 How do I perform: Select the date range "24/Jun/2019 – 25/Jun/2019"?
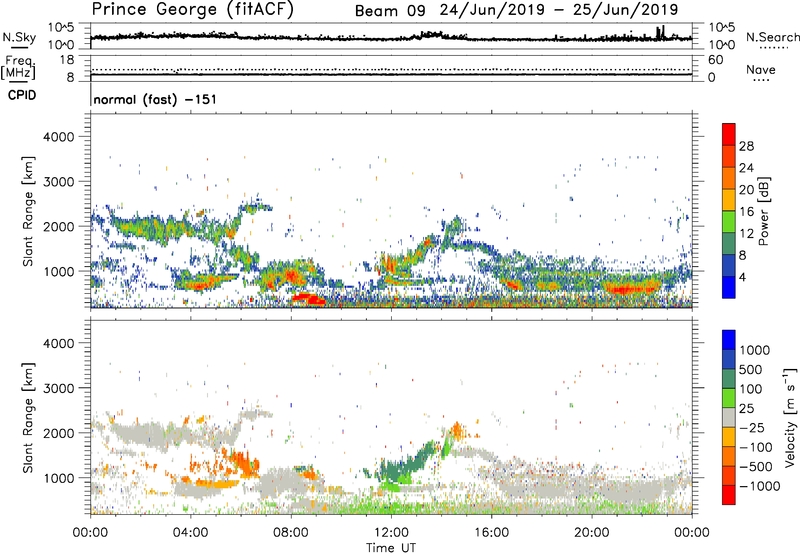coord(559,10)
